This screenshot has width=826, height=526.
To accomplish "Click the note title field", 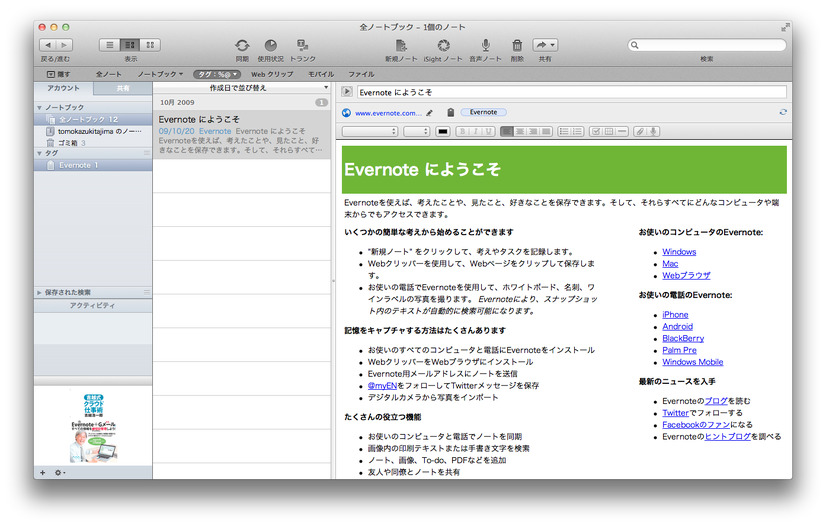I will click(572, 92).
